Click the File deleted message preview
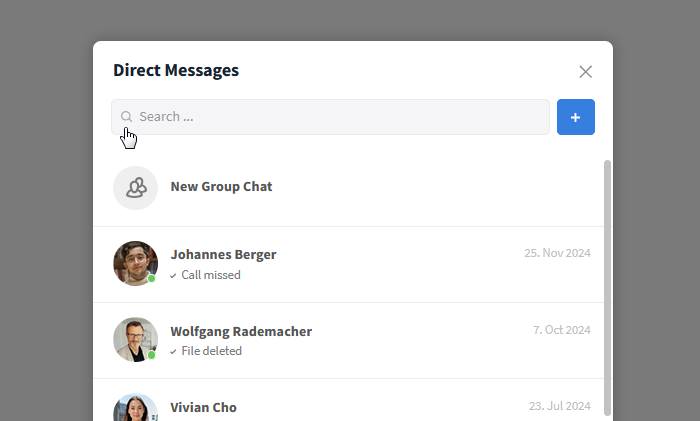The image size is (700, 421). tap(211, 351)
